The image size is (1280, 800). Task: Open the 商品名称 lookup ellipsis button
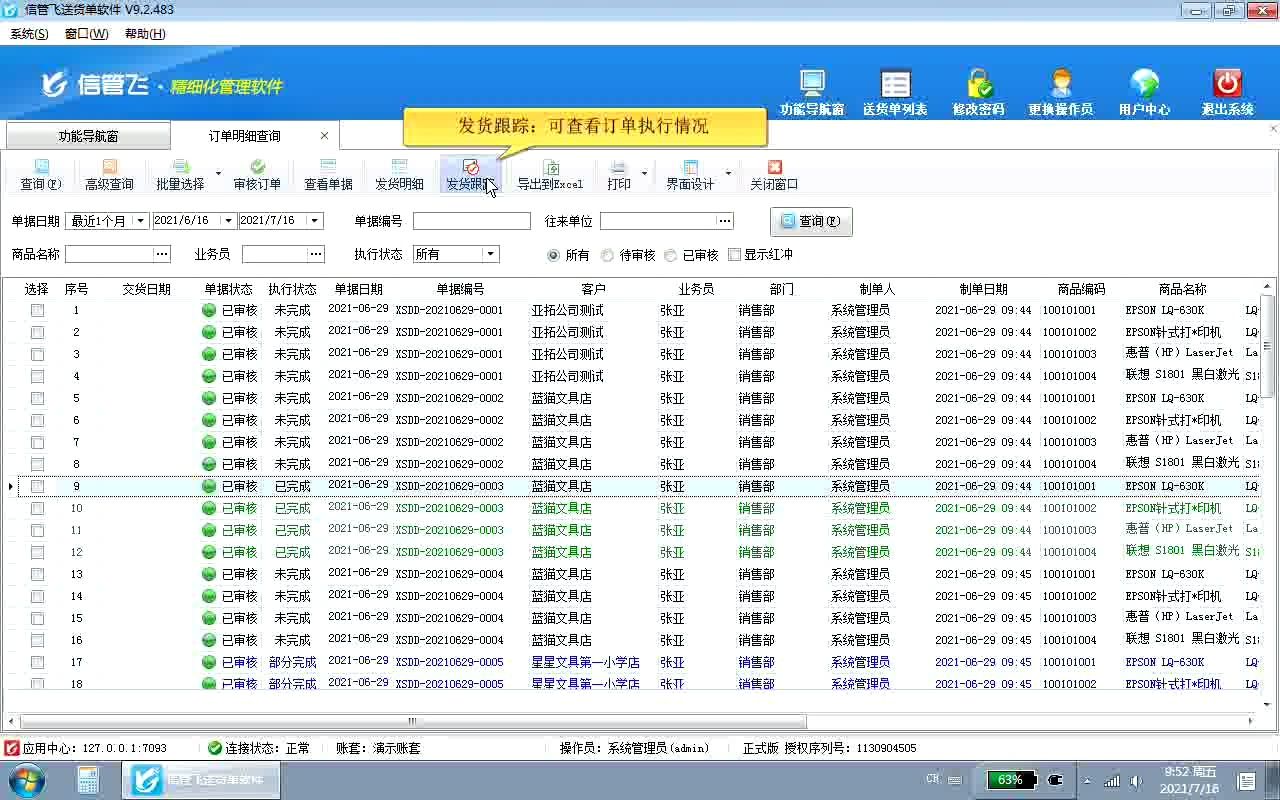(162, 254)
